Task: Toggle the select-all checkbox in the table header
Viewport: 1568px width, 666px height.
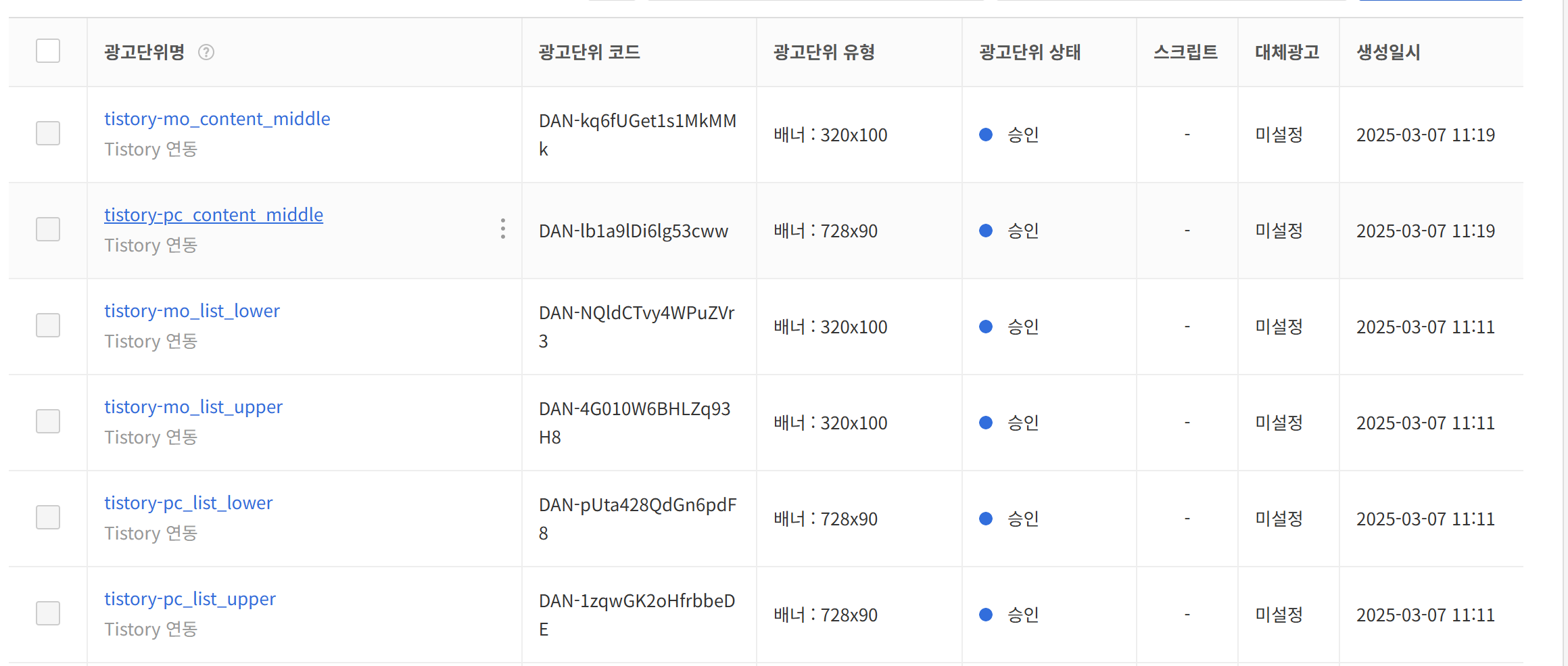Action: [x=47, y=51]
